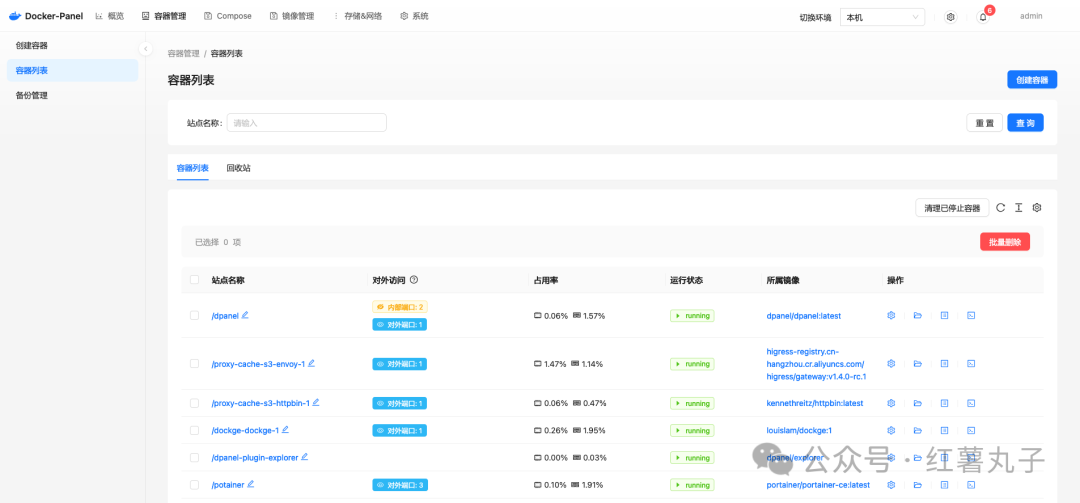Click running status of /dockge-dockge-1

692,430
